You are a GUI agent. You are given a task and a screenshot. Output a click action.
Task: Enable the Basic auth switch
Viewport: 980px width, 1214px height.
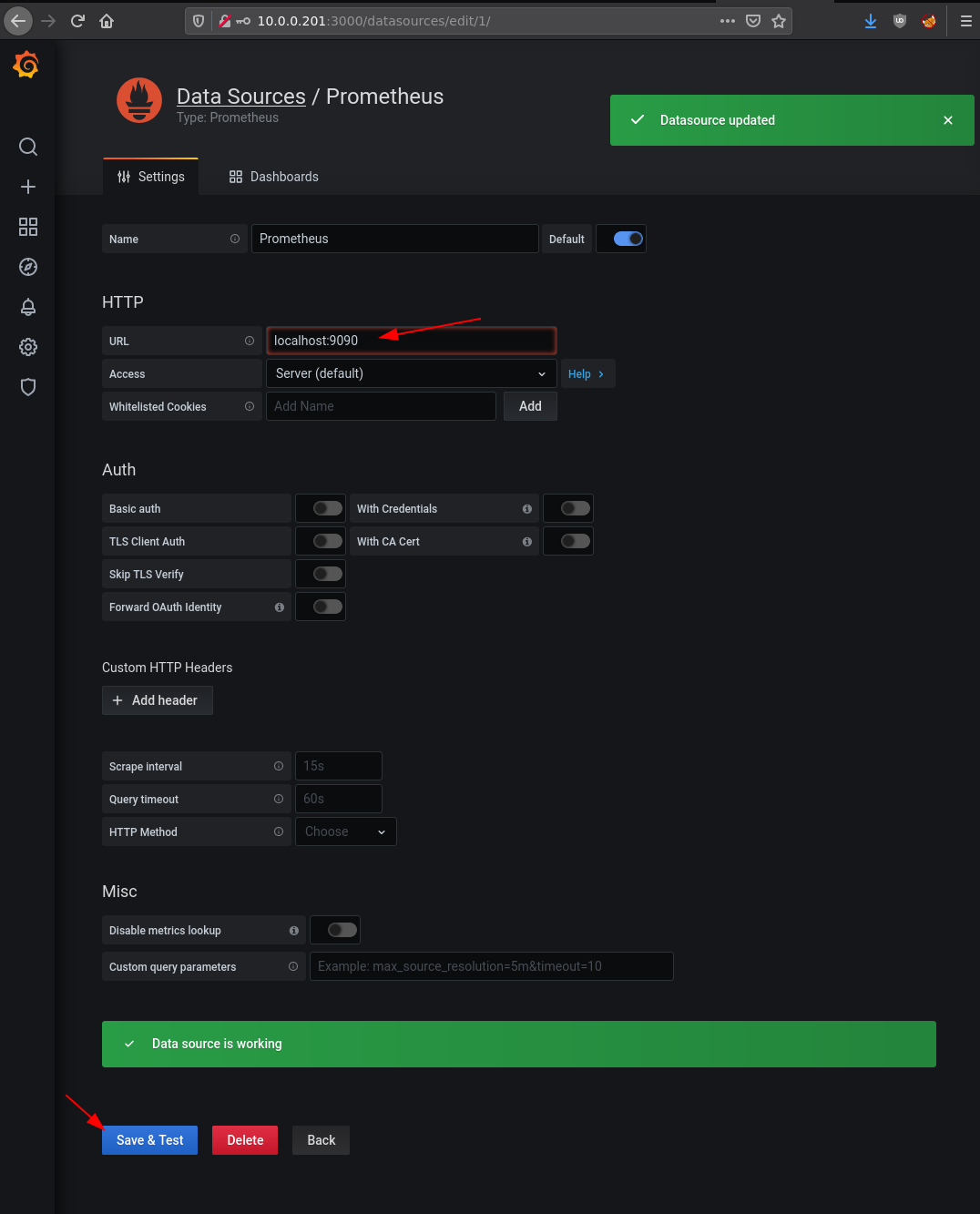coord(328,508)
